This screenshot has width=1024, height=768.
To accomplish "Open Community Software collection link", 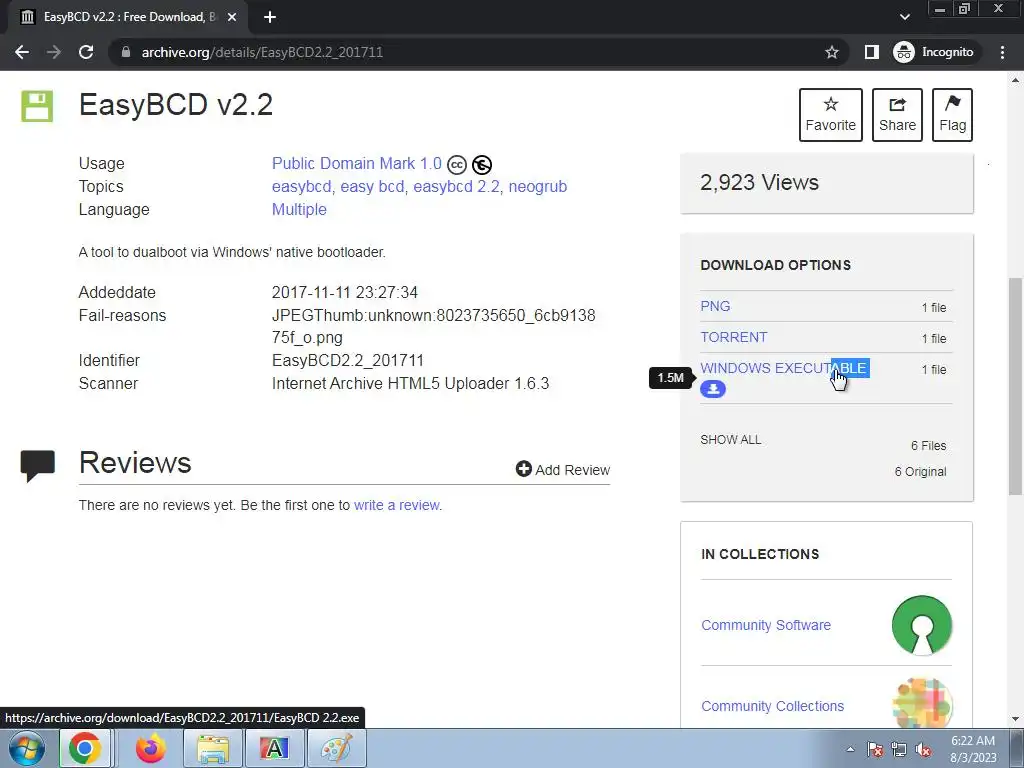I will (766, 626).
